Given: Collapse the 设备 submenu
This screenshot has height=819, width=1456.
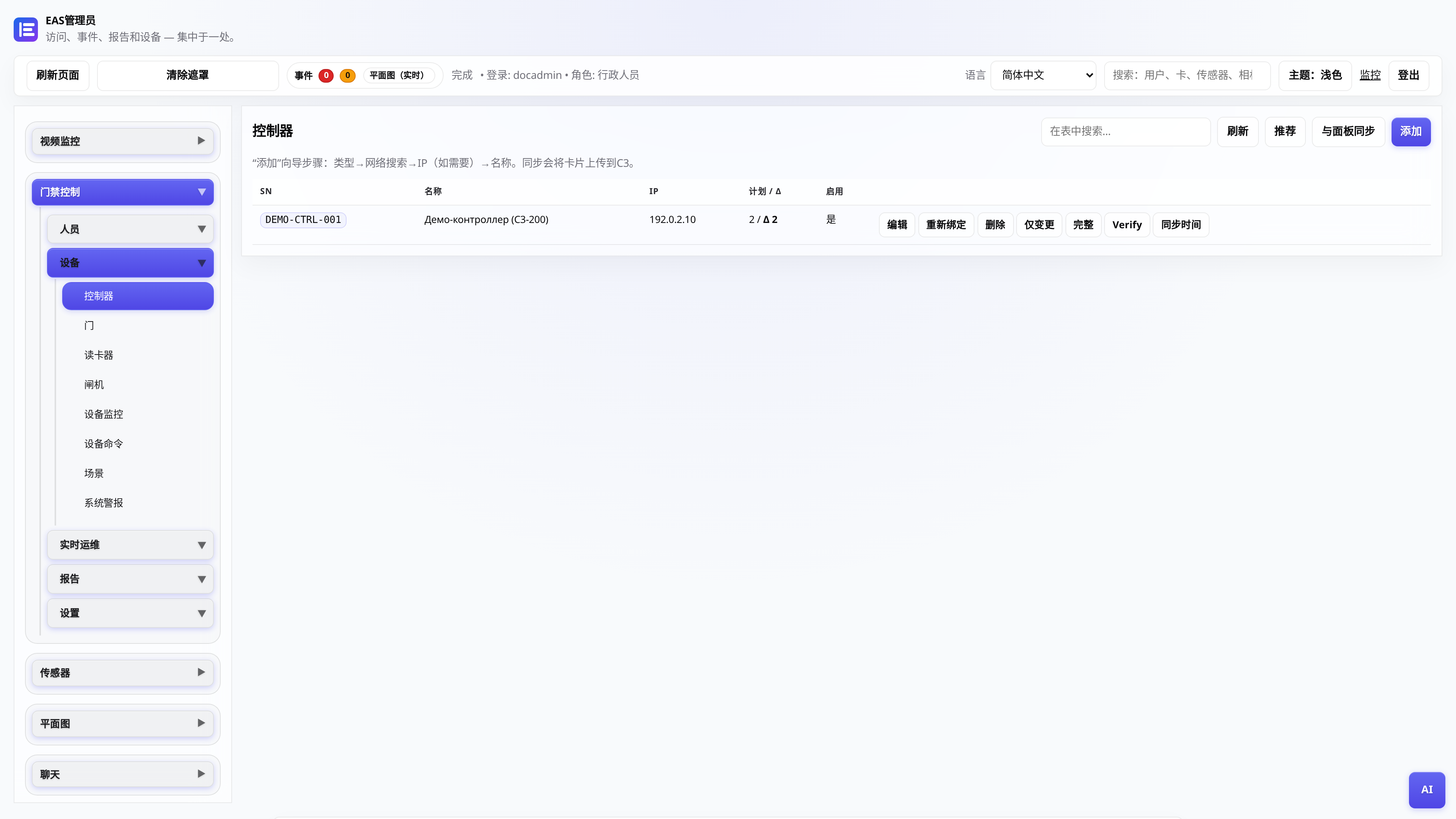Looking at the screenshot, I should [x=130, y=263].
